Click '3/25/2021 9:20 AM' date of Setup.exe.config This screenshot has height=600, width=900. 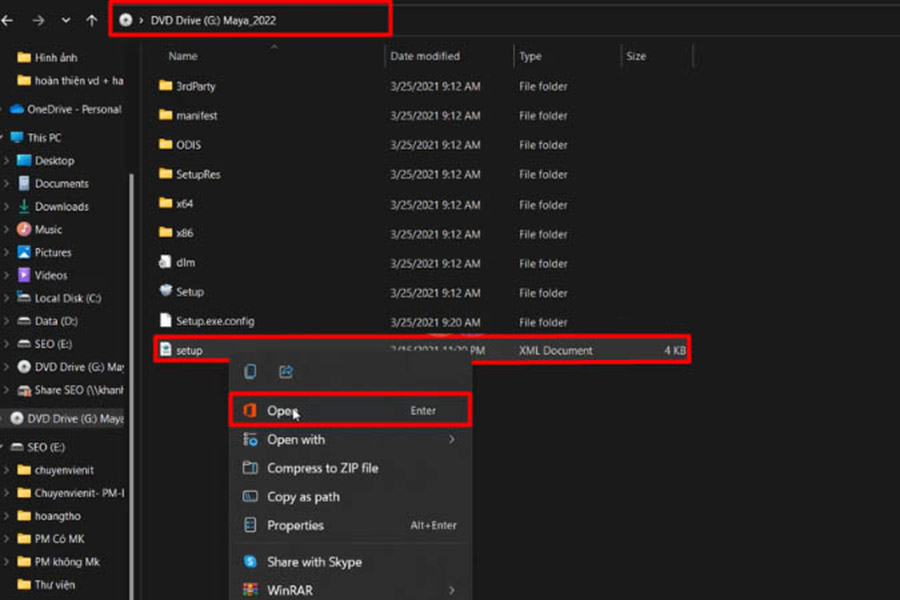[x=435, y=322]
